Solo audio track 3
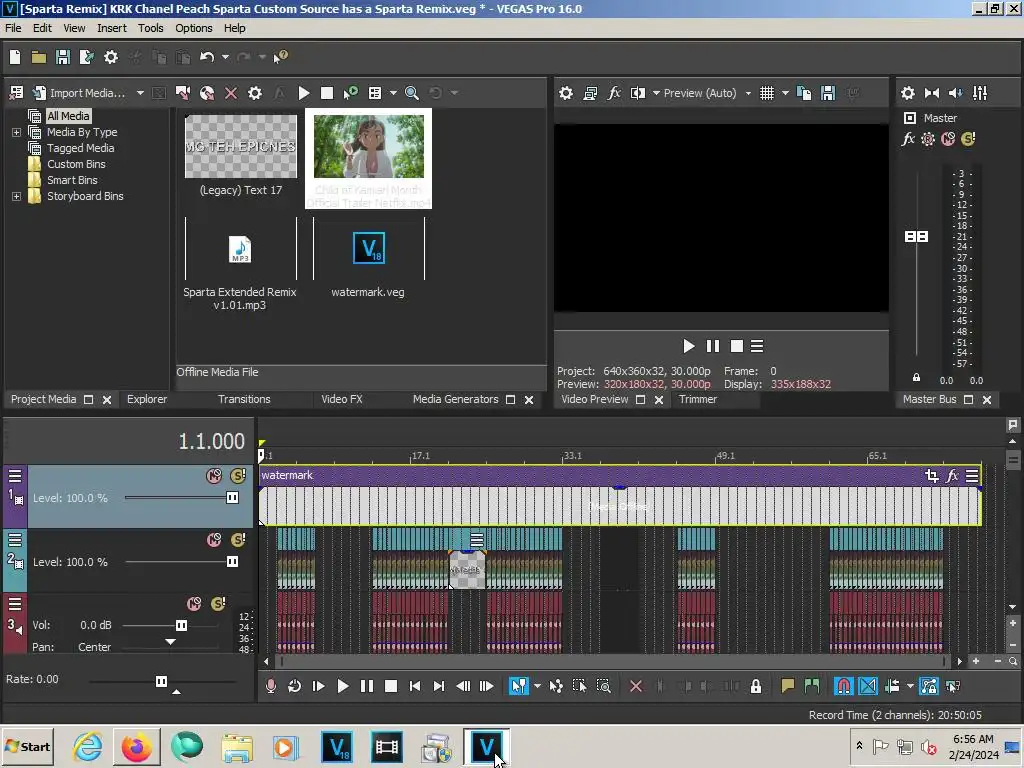 pos(218,603)
